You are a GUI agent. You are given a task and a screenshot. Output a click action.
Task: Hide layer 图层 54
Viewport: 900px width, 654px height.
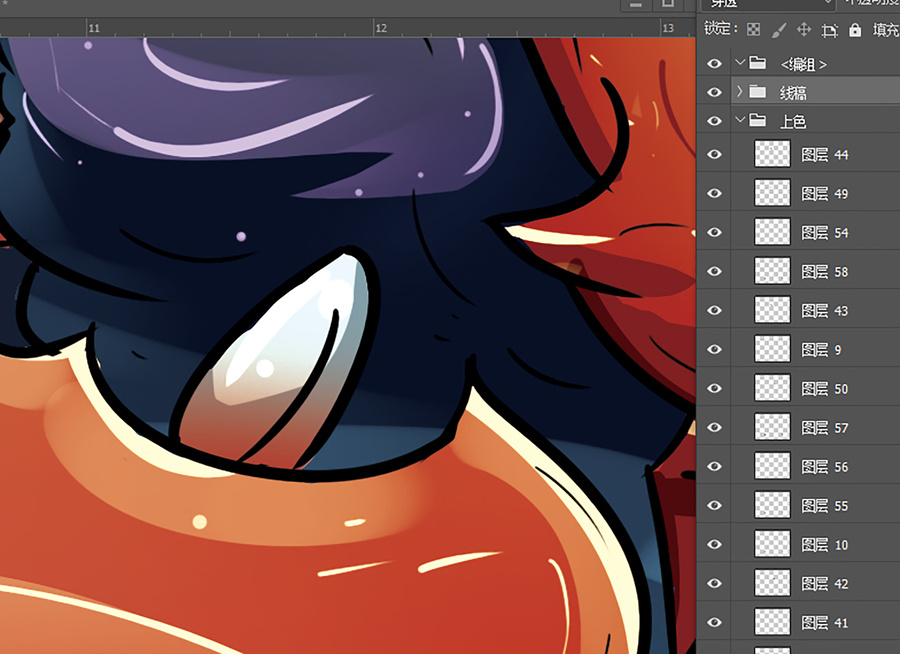[714, 232]
